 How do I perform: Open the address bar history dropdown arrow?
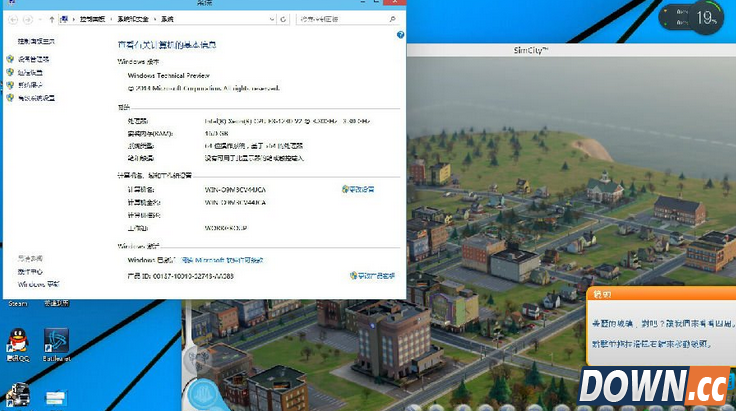click(272, 19)
